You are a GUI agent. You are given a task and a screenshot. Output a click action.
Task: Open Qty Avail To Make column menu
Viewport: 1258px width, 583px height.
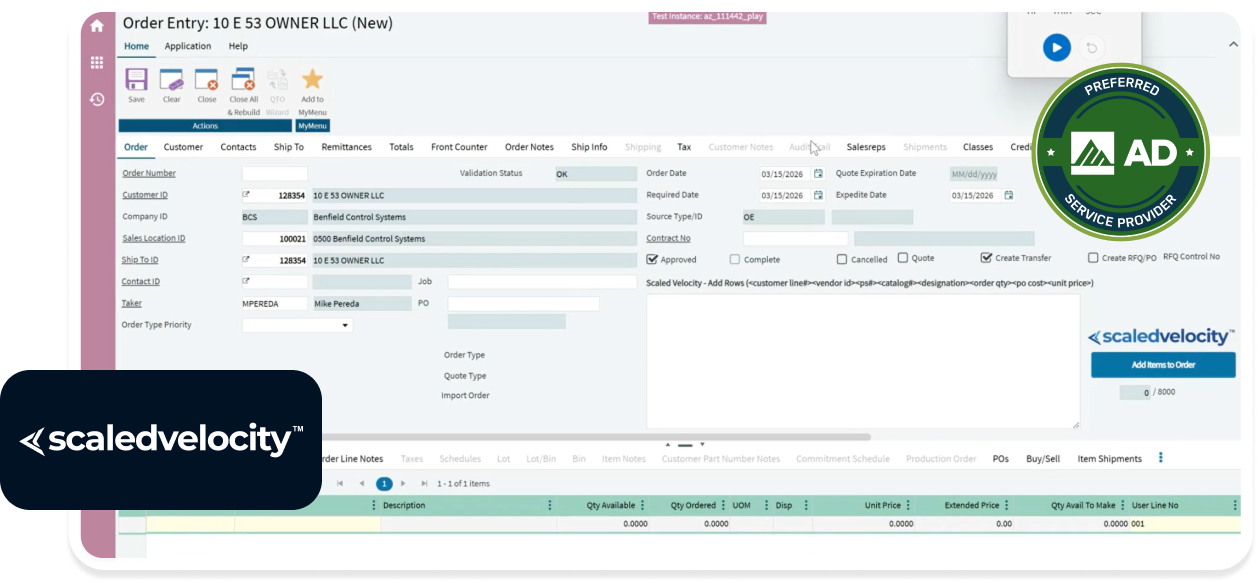point(1123,505)
